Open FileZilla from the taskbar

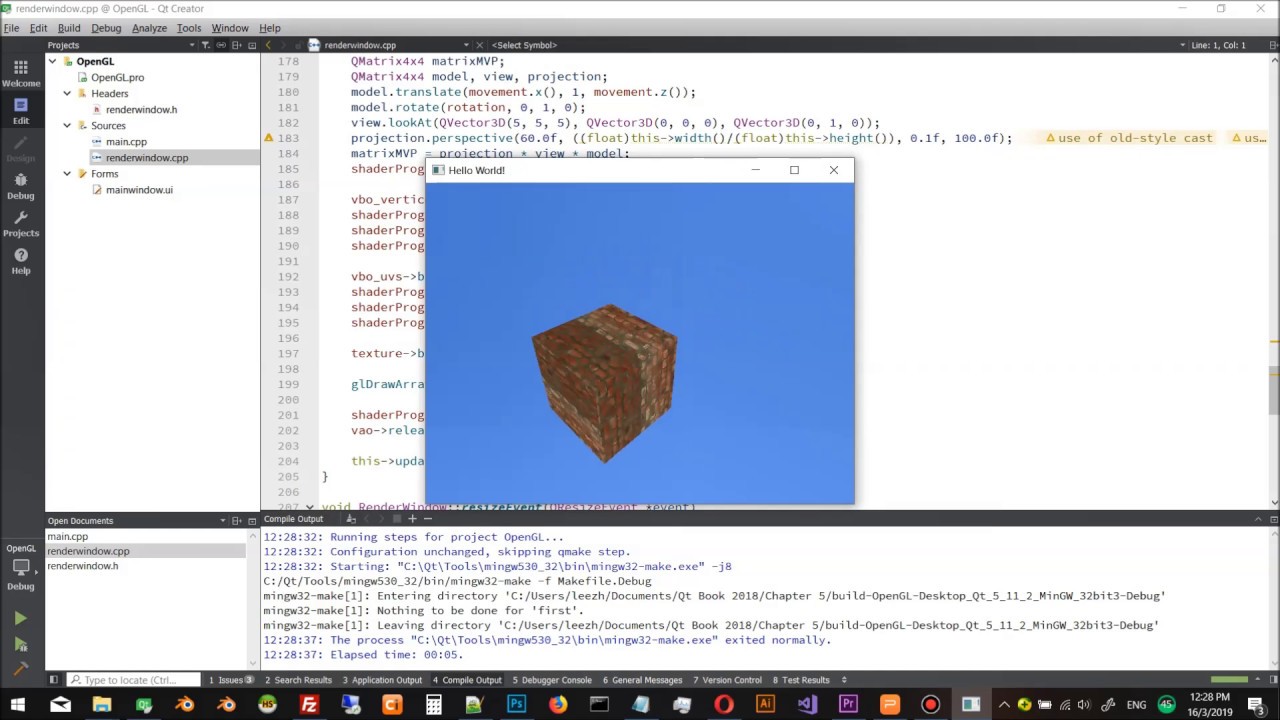point(309,705)
